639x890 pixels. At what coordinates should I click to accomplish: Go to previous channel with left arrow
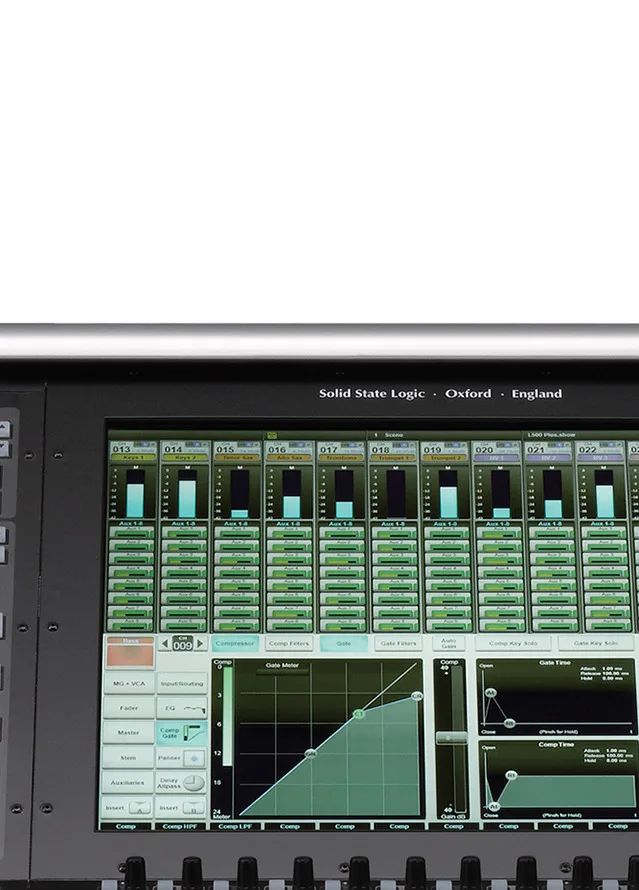point(165,644)
